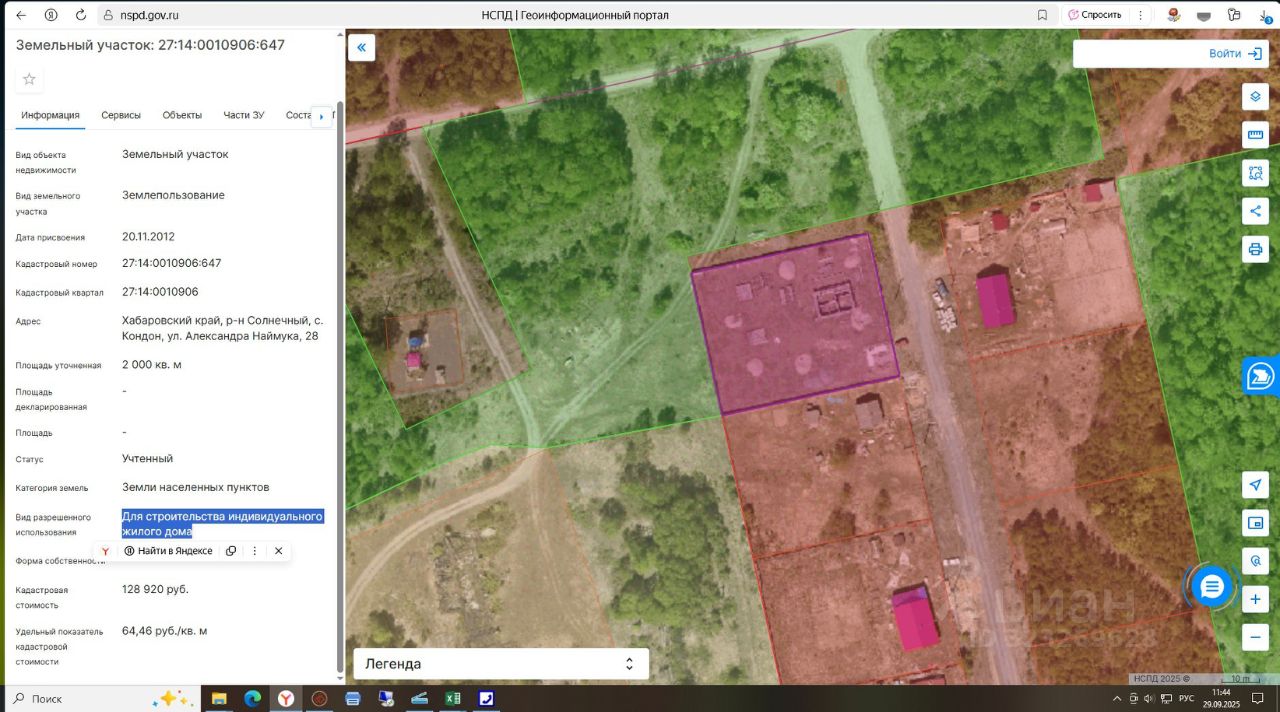Open browser menu dots next to Спросить

click(1139, 15)
